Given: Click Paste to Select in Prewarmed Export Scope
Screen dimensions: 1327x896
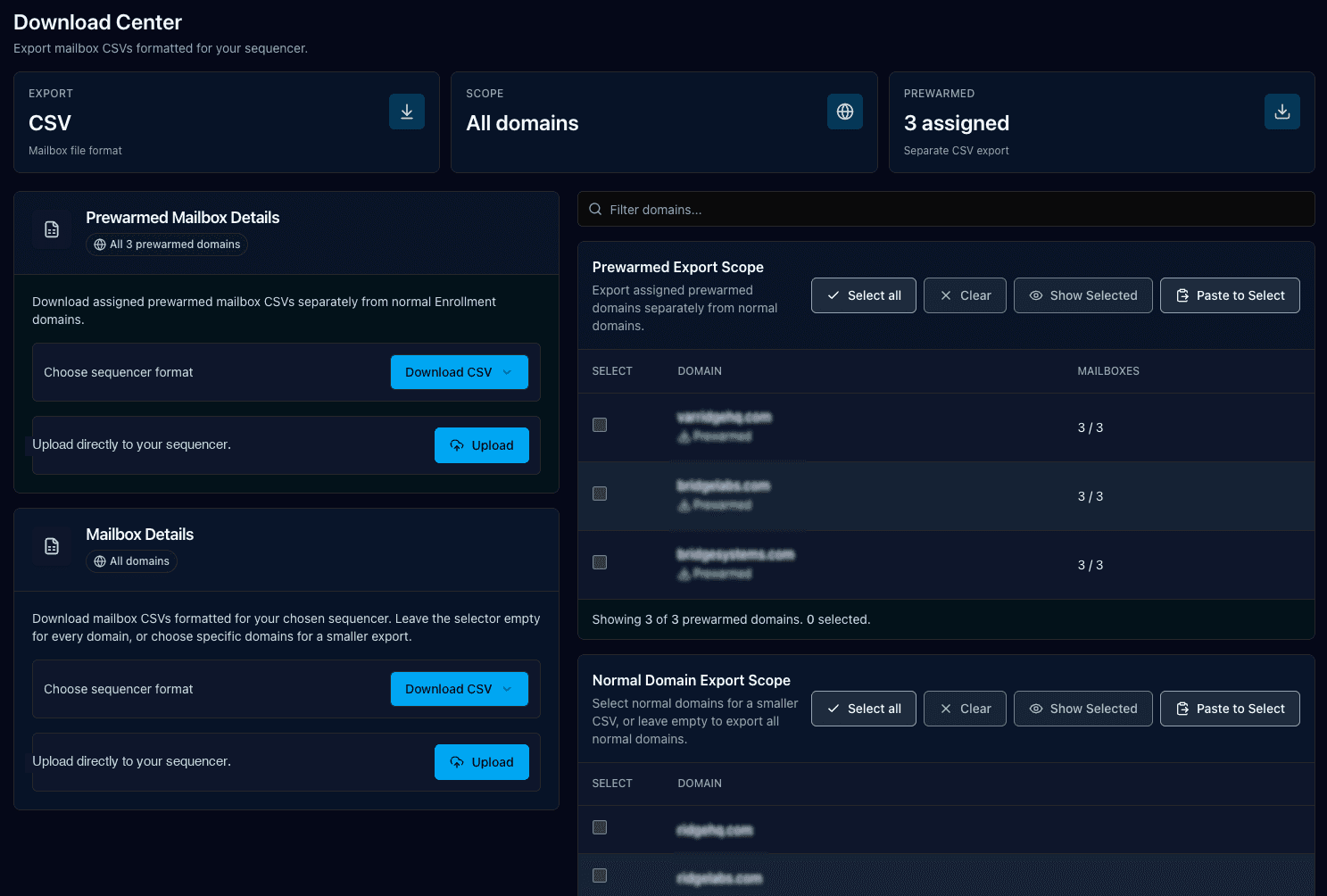Looking at the screenshot, I should pos(1230,295).
